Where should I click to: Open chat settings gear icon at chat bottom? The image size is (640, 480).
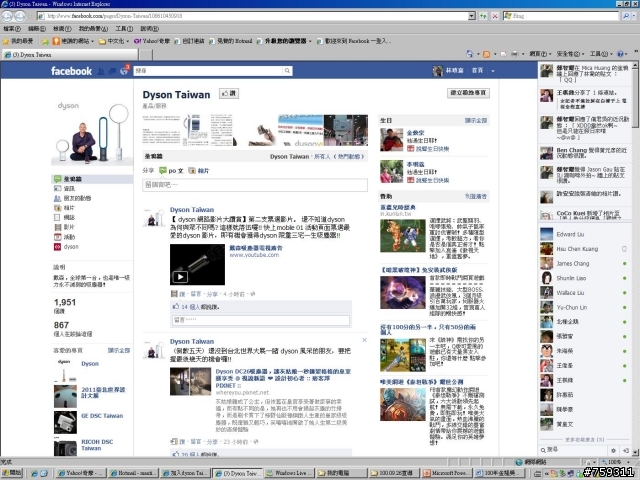[x=613, y=450]
